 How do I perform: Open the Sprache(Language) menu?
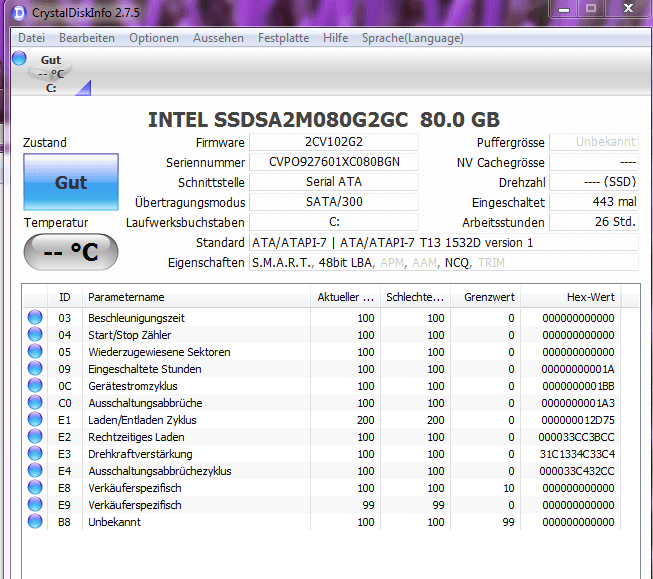412,38
